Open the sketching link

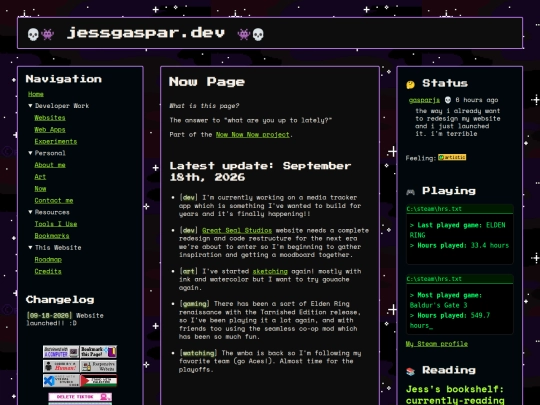point(270,271)
